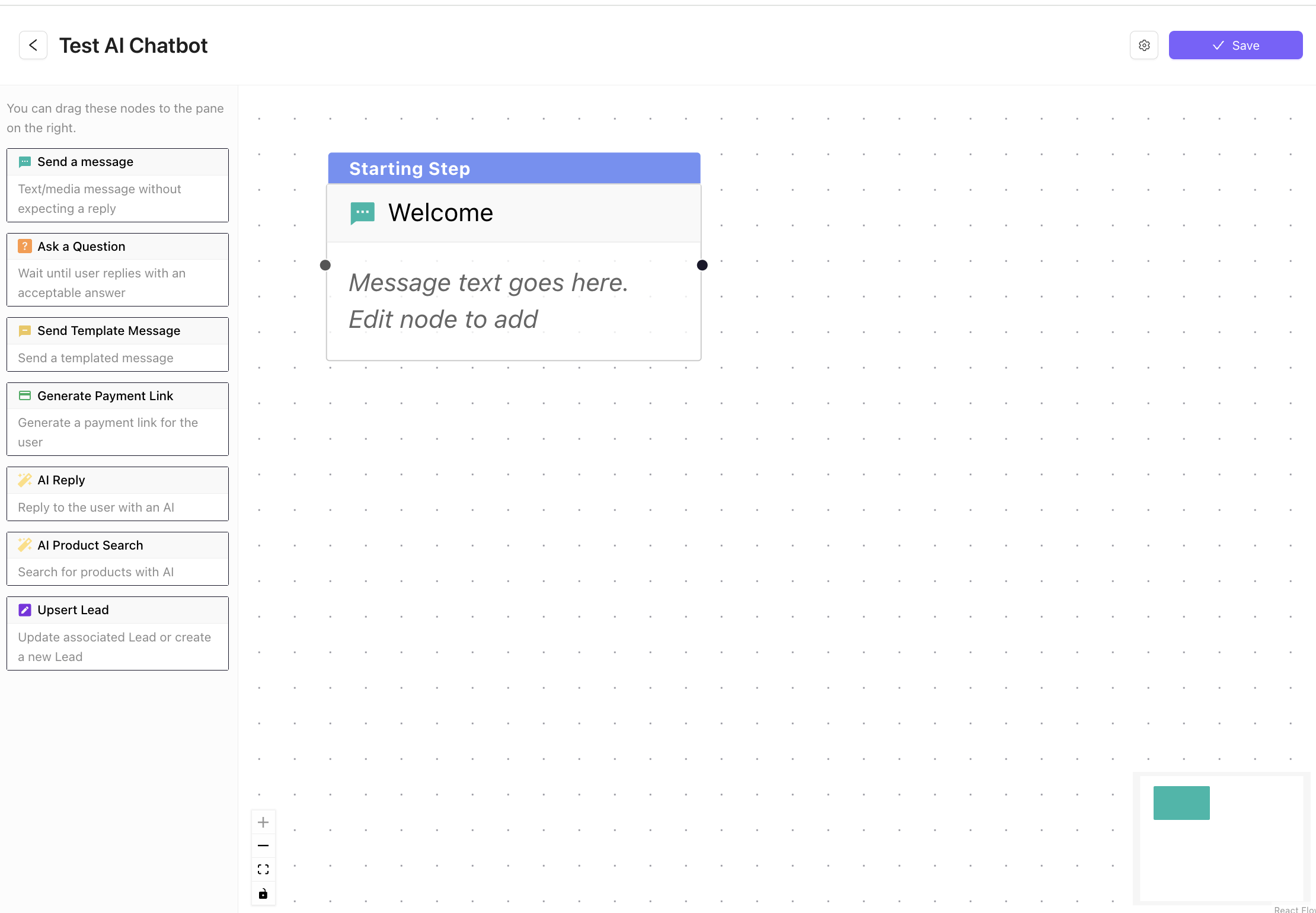Zoom in using the plus control
The width and height of the screenshot is (1316, 913).
pyautogui.click(x=263, y=822)
